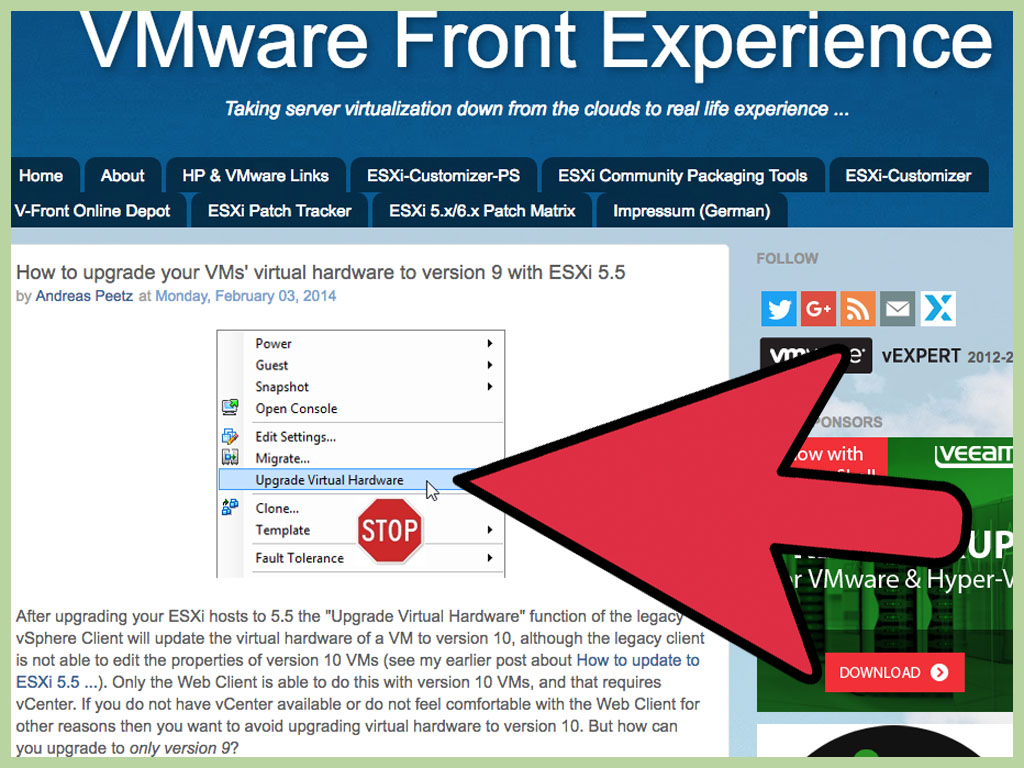Select Guest in the context menu

[272, 364]
